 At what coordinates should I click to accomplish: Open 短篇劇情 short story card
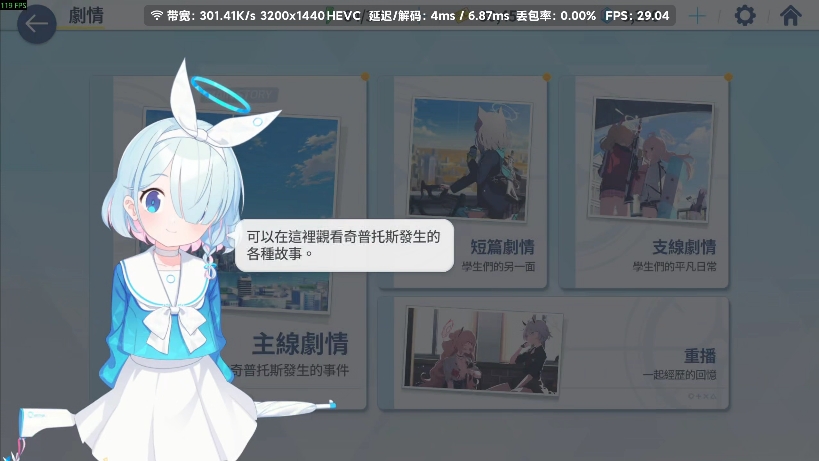(463, 182)
